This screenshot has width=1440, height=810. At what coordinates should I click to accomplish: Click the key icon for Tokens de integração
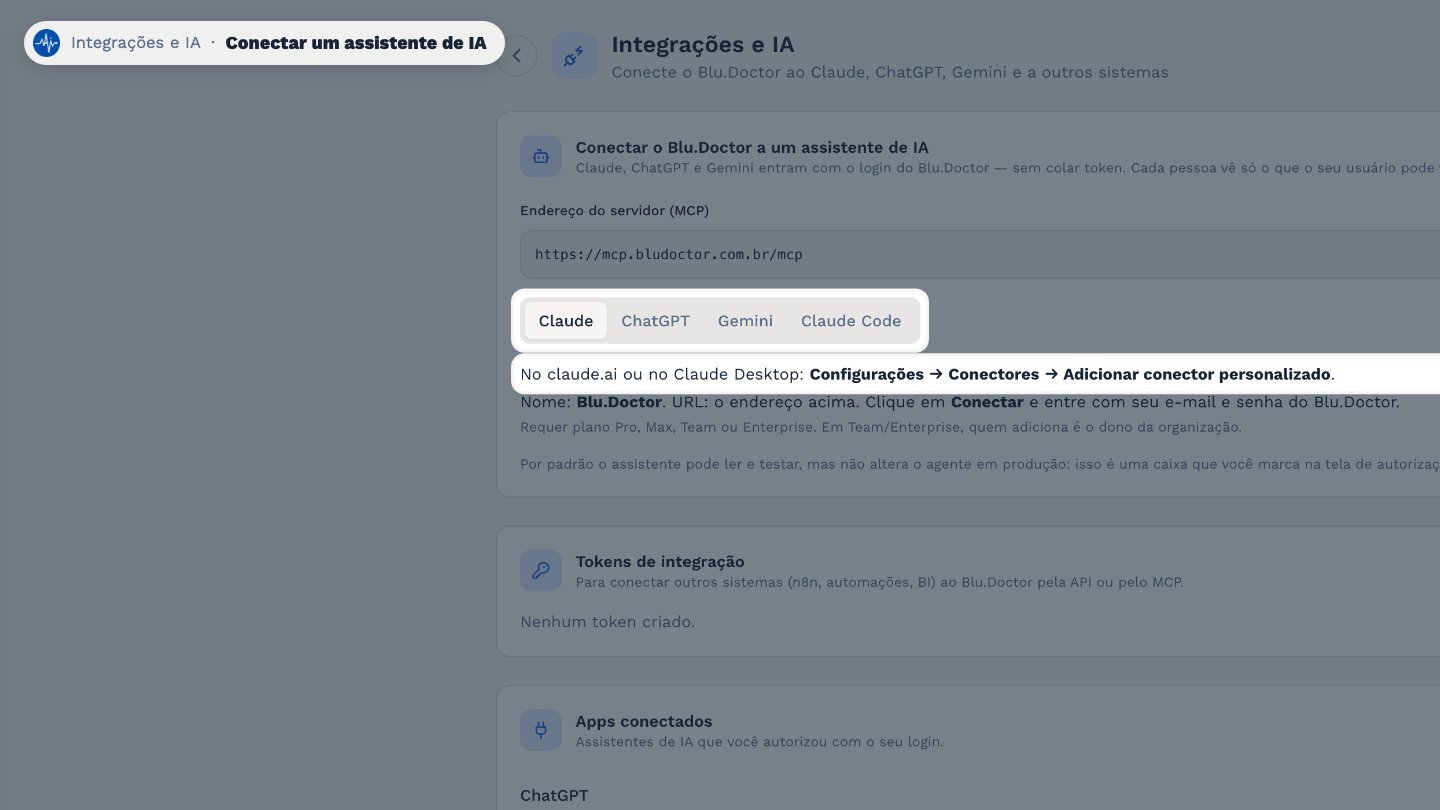[541, 570]
